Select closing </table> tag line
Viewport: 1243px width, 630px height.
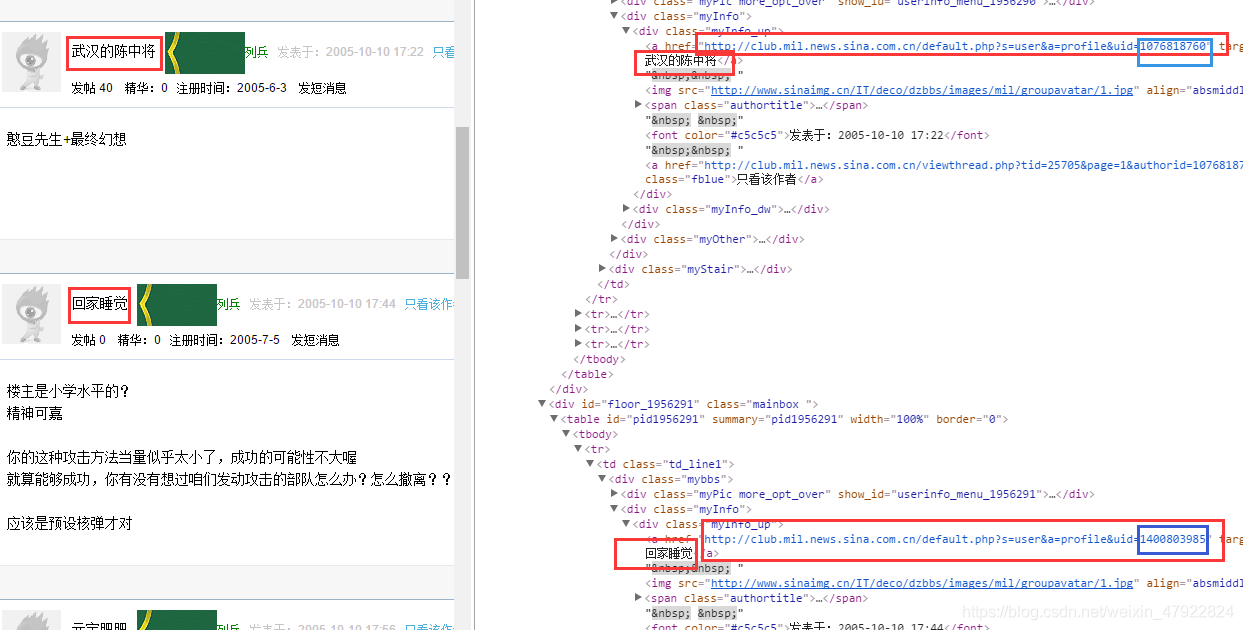(587, 374)
